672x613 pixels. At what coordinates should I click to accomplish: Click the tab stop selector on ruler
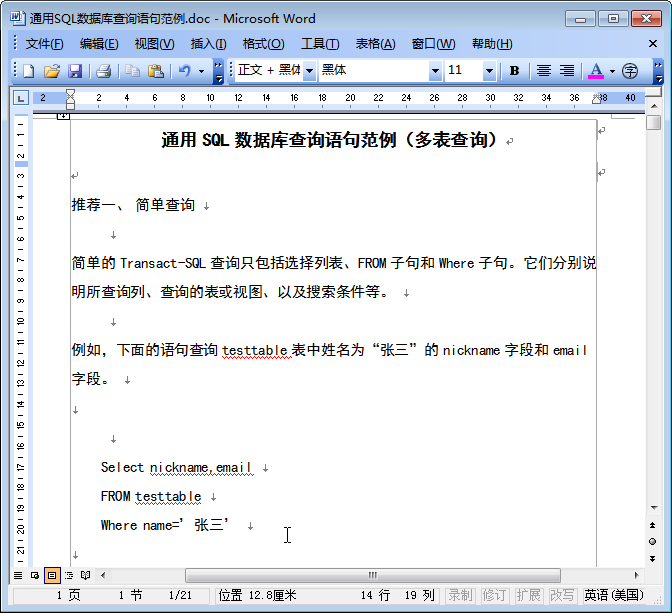tap(21, 98)
